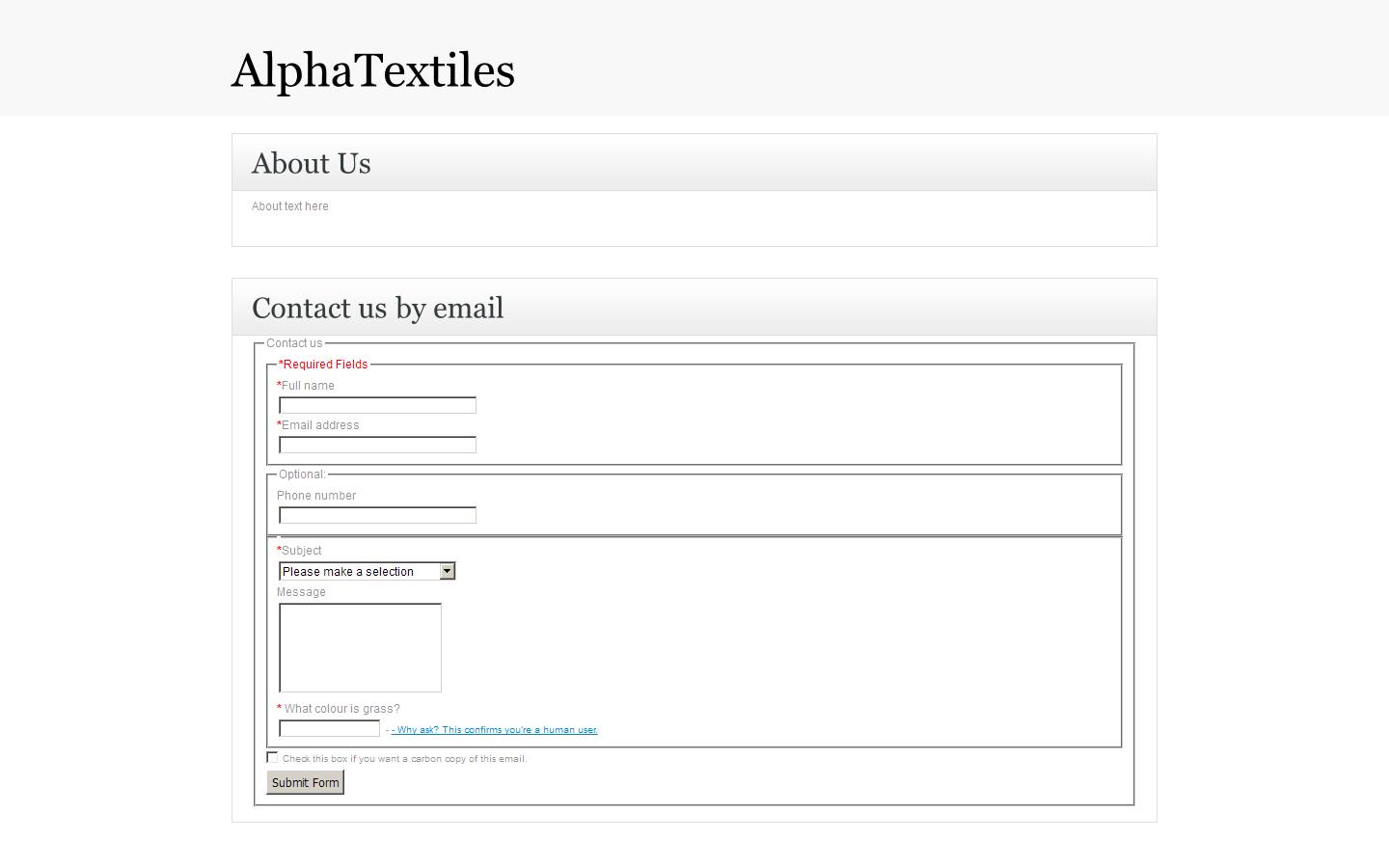Click the "About text here" paragraph

[289, 205]
